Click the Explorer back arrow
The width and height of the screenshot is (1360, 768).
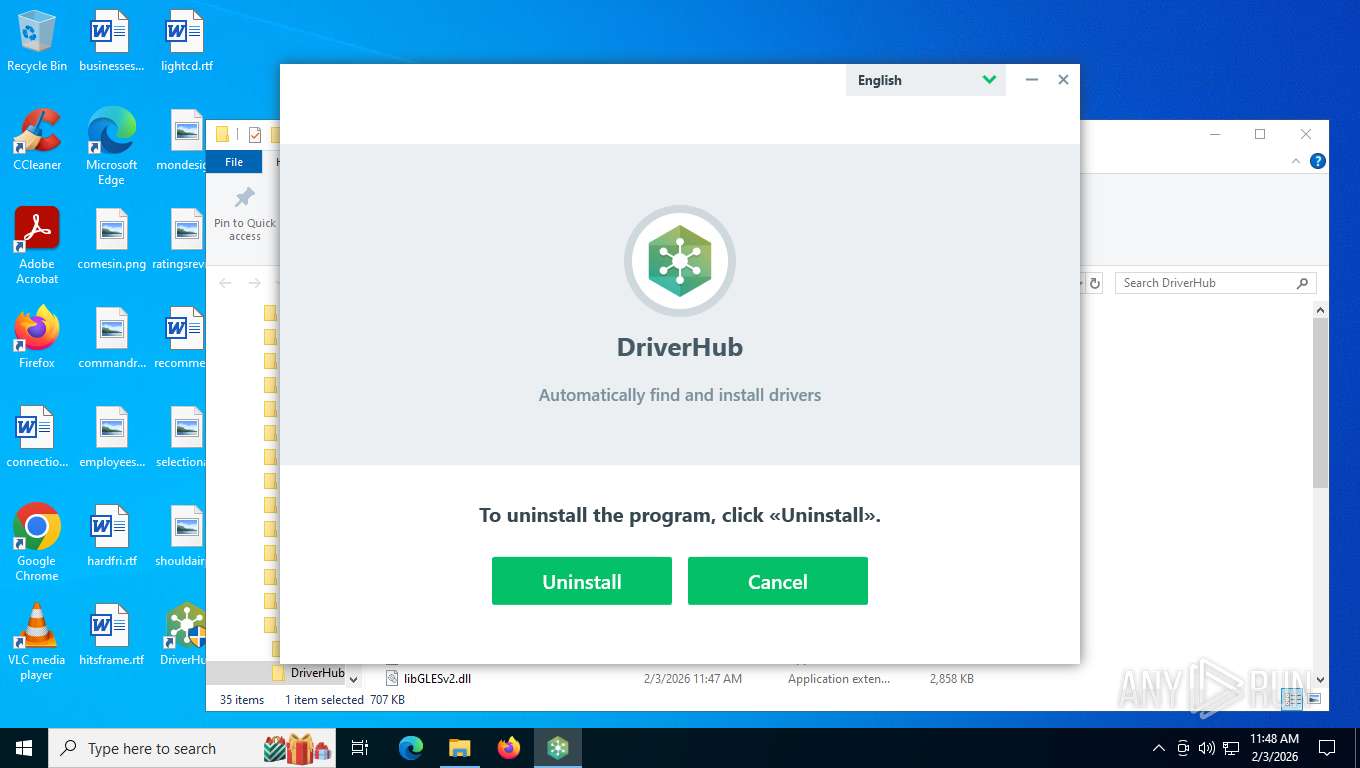click(x=225, y=283)
